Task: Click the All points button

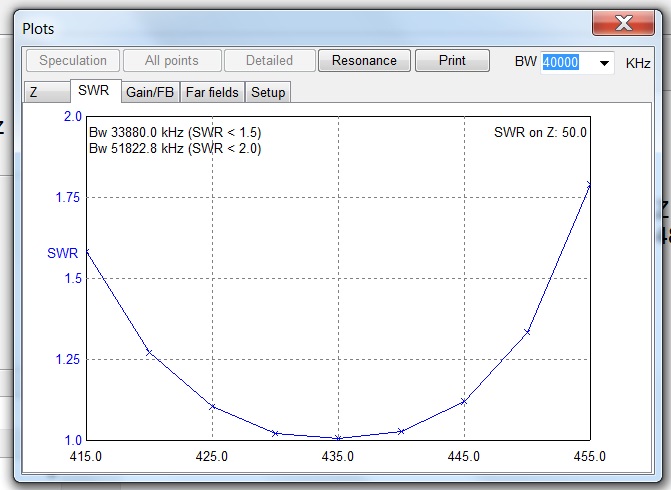Action: pyautogui.click(x=171, y=60)
